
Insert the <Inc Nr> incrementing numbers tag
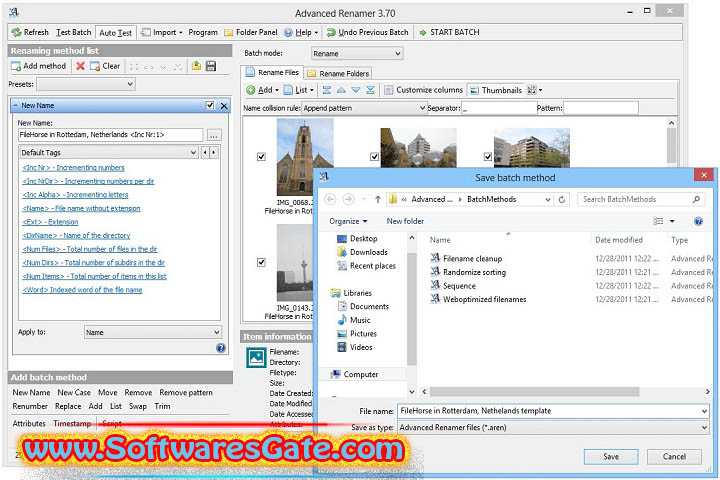pyautogui.click(x=73, y=168)
